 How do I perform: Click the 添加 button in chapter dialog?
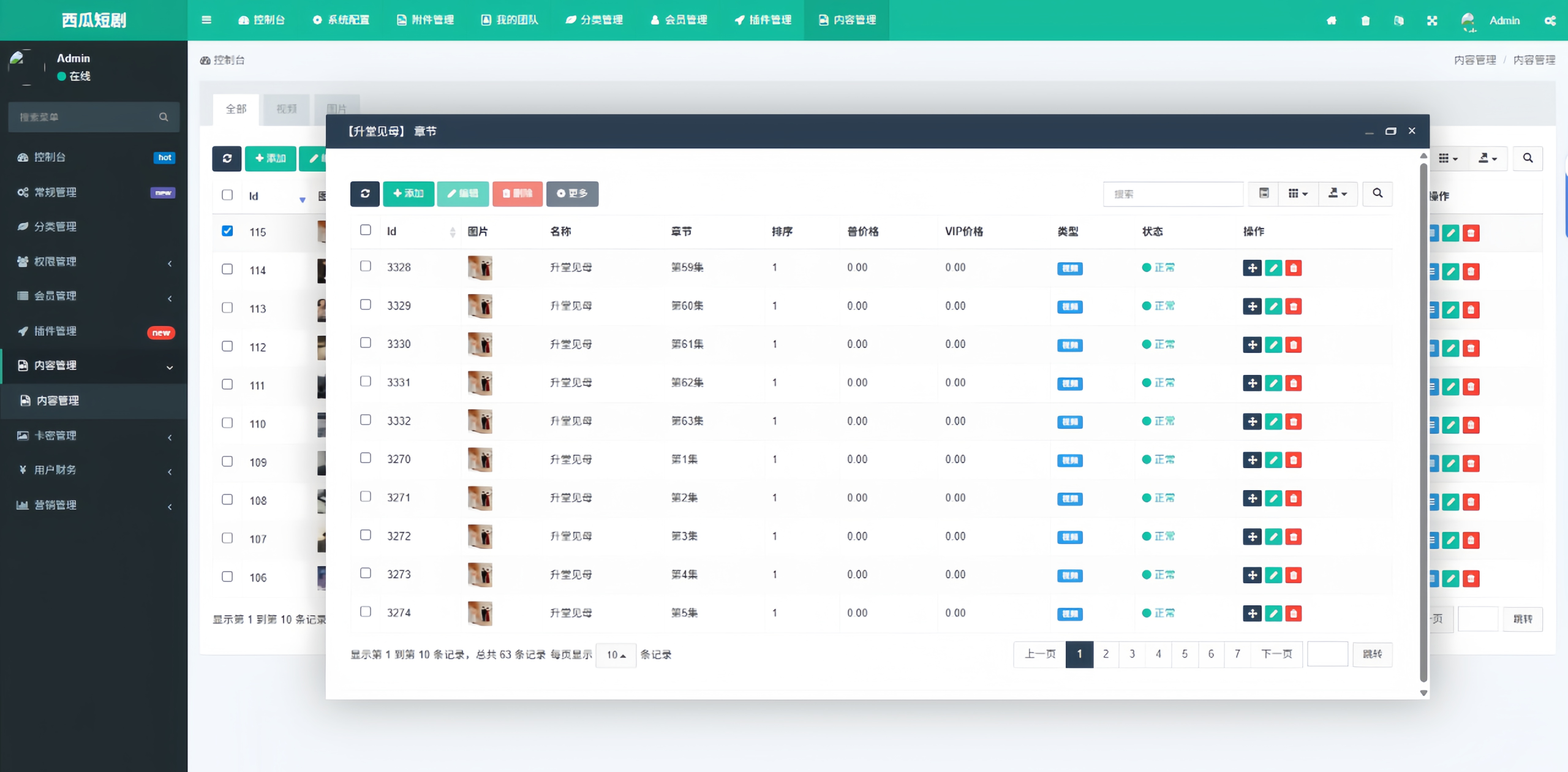(408, 194)
